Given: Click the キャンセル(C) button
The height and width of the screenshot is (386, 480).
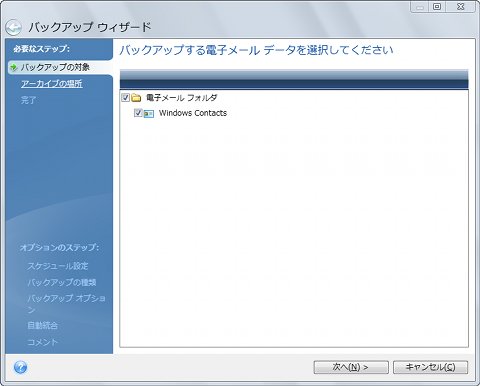Looking at the screenshot, I should pos(430,367).
